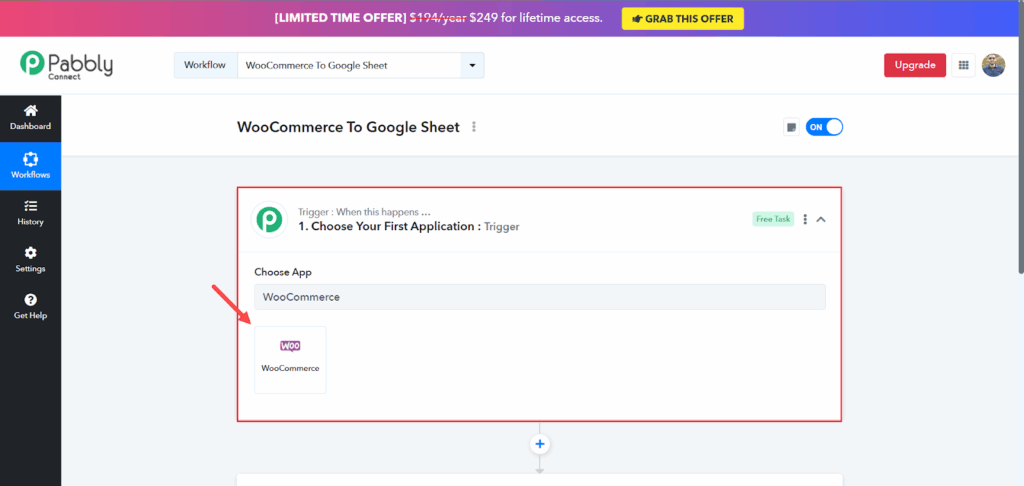
Task: Click the limited time offer banner text
Action: (438, 18)
